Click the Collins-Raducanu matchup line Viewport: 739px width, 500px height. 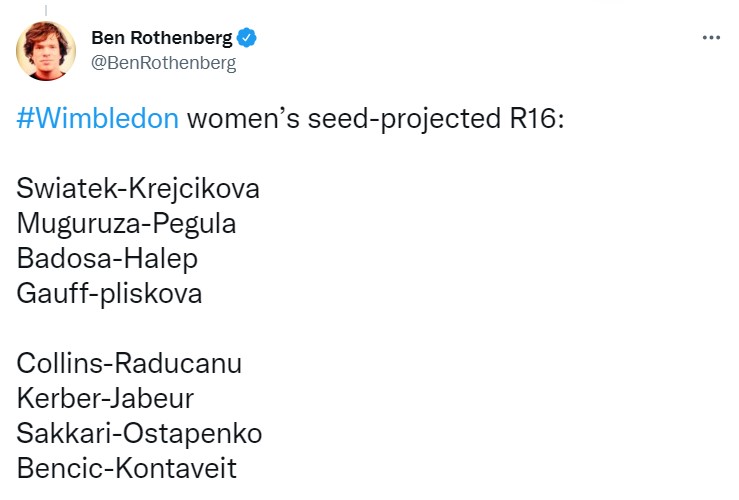click(130, 363)
